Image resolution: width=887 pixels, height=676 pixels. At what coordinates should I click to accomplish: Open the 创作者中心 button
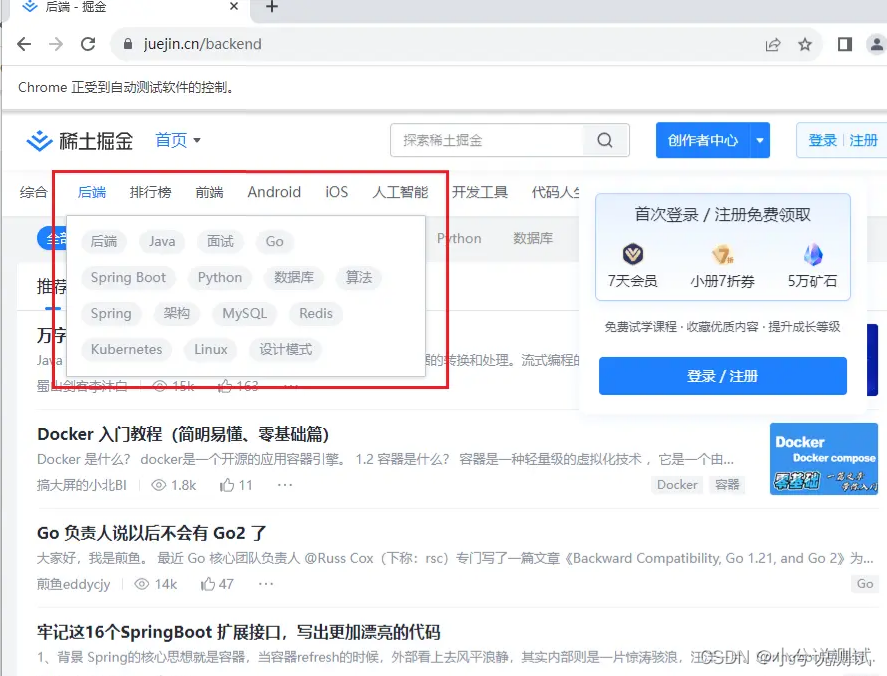tap(703, 140)
